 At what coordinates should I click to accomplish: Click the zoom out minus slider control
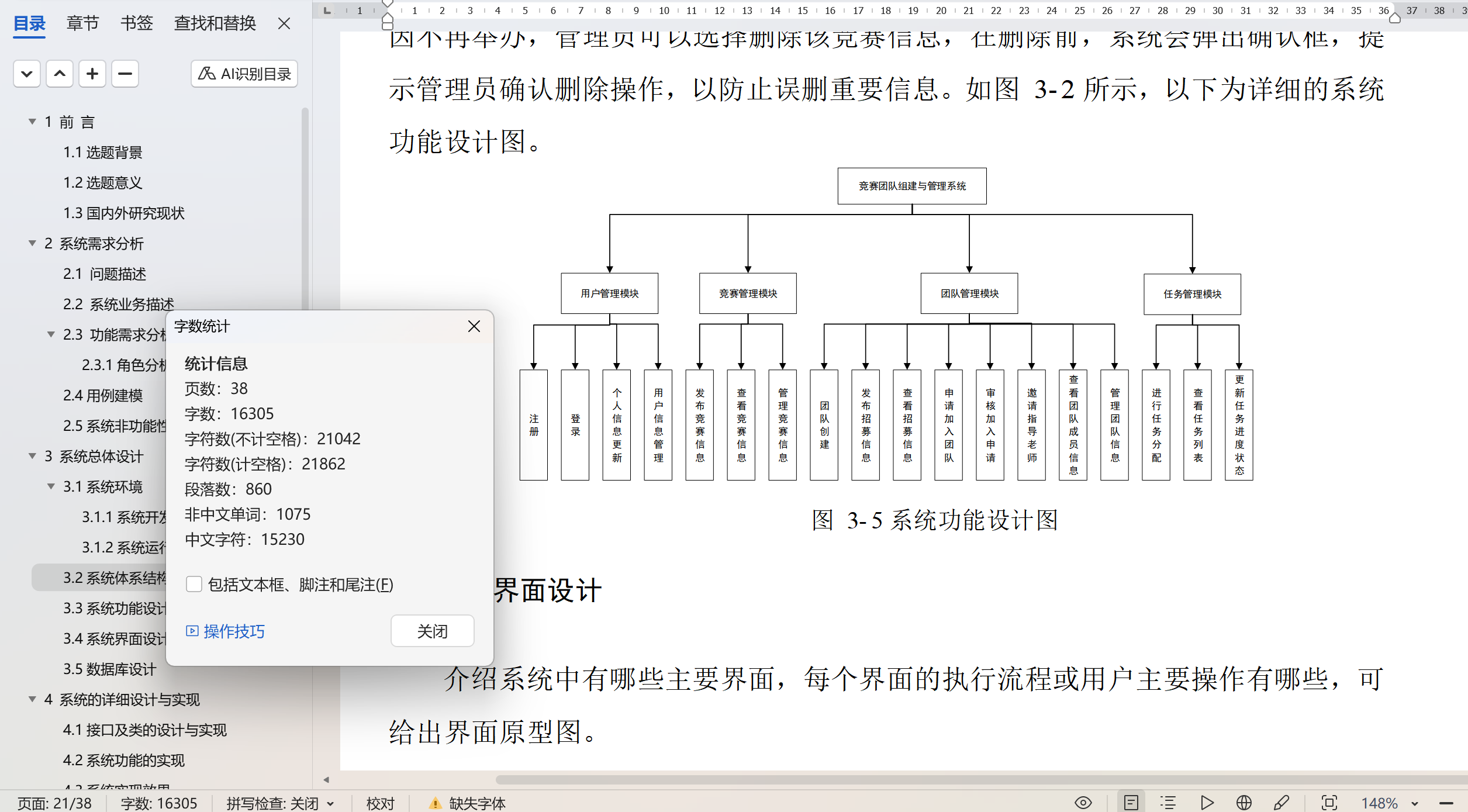tap(1446, 803)
